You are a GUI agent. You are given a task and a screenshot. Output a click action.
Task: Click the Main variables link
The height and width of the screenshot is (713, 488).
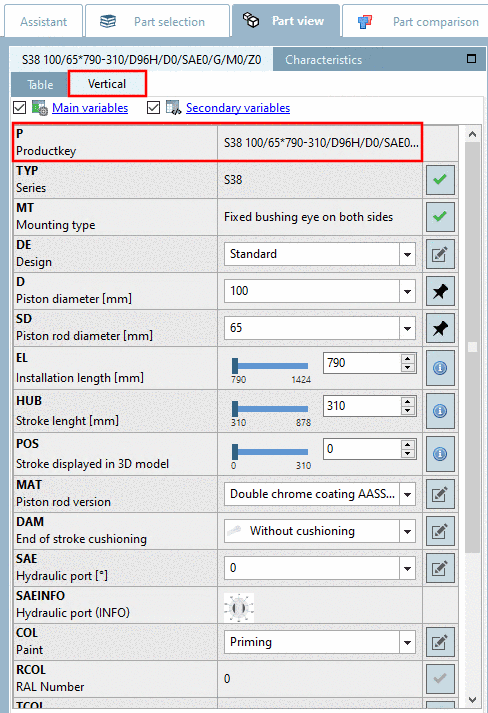coord(90,108)
